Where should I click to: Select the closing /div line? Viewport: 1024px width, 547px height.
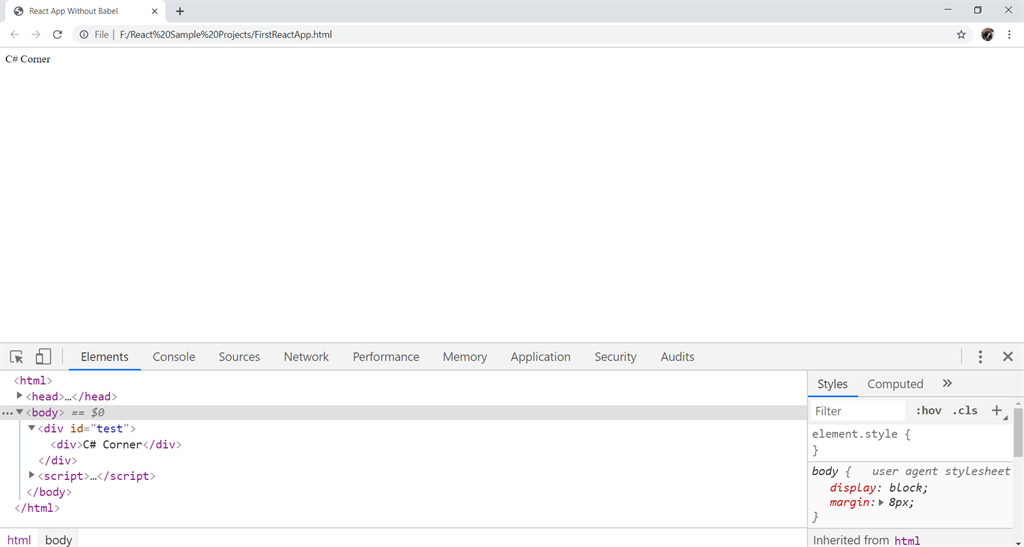(57, 460)
